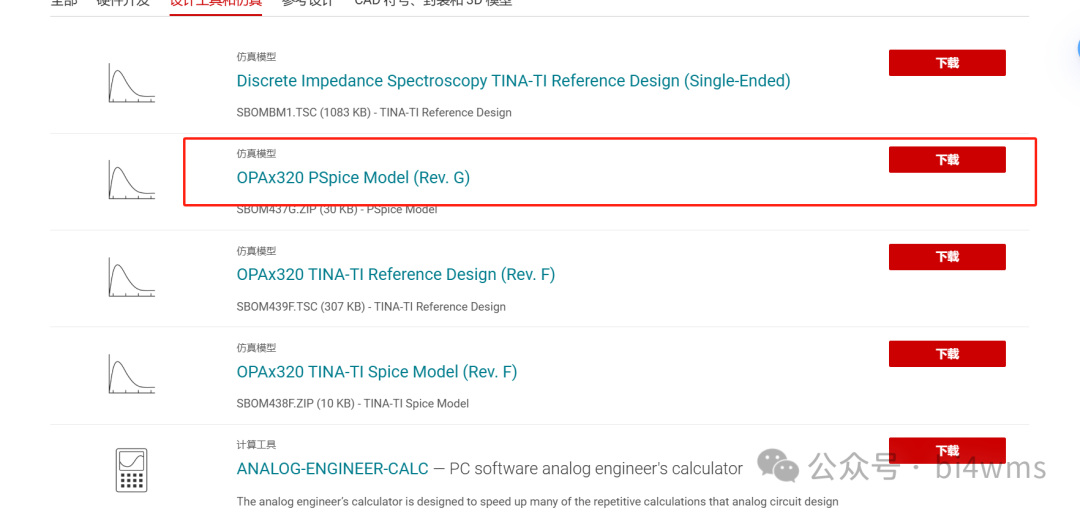Download the Discrete Impedance Spectroscopy reference design
1080x511 pixels.
[x=947, y=63]
